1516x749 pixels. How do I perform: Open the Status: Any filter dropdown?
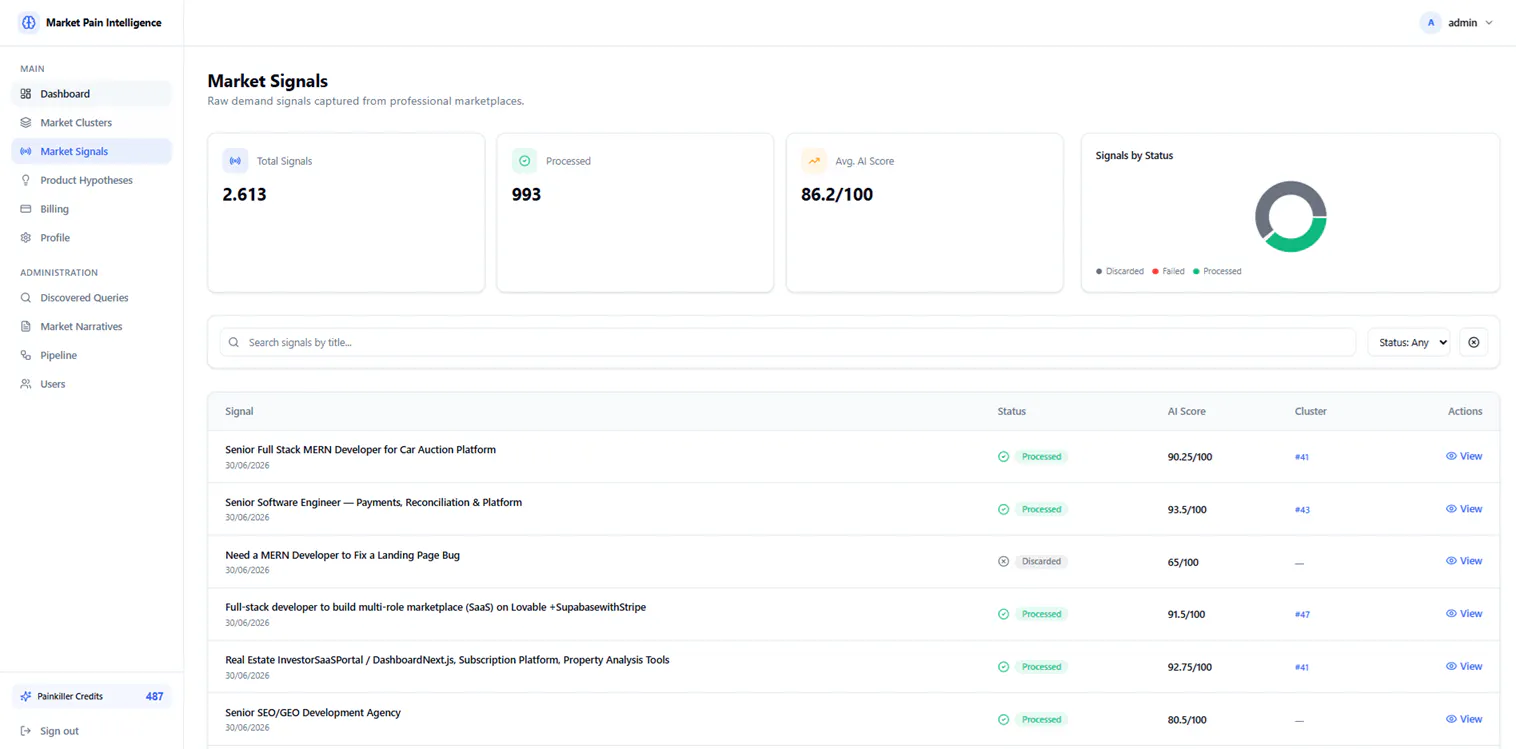[1408, 342]
